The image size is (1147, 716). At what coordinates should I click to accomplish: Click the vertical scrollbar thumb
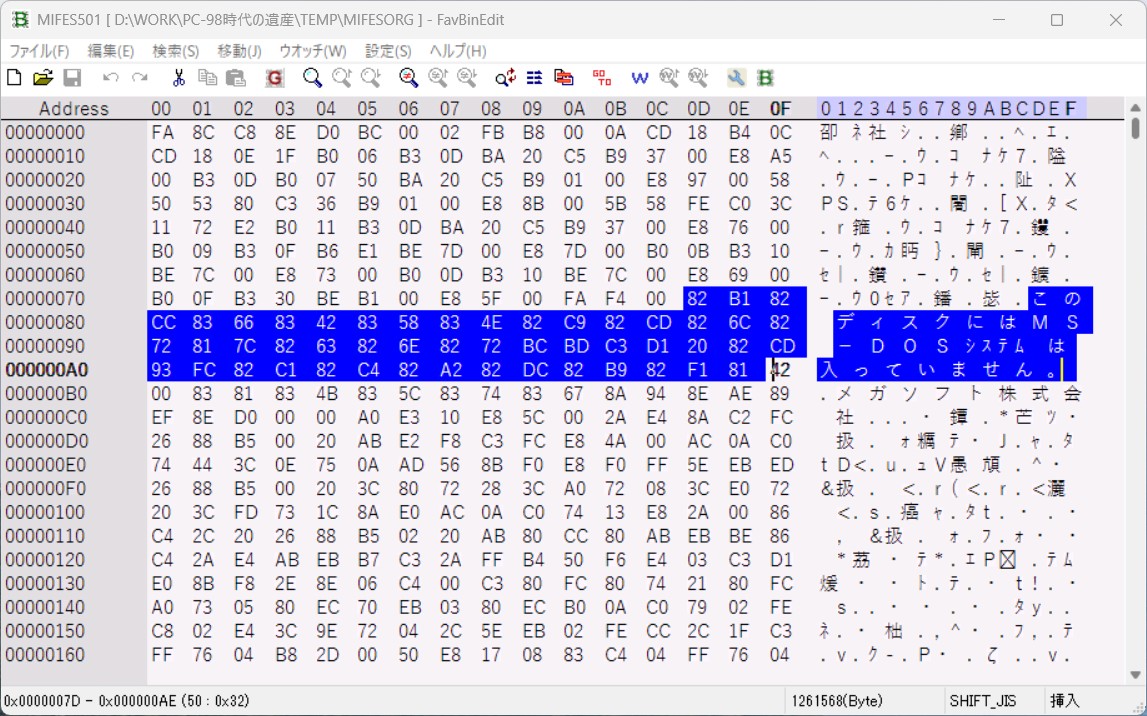click(1135, 129)
